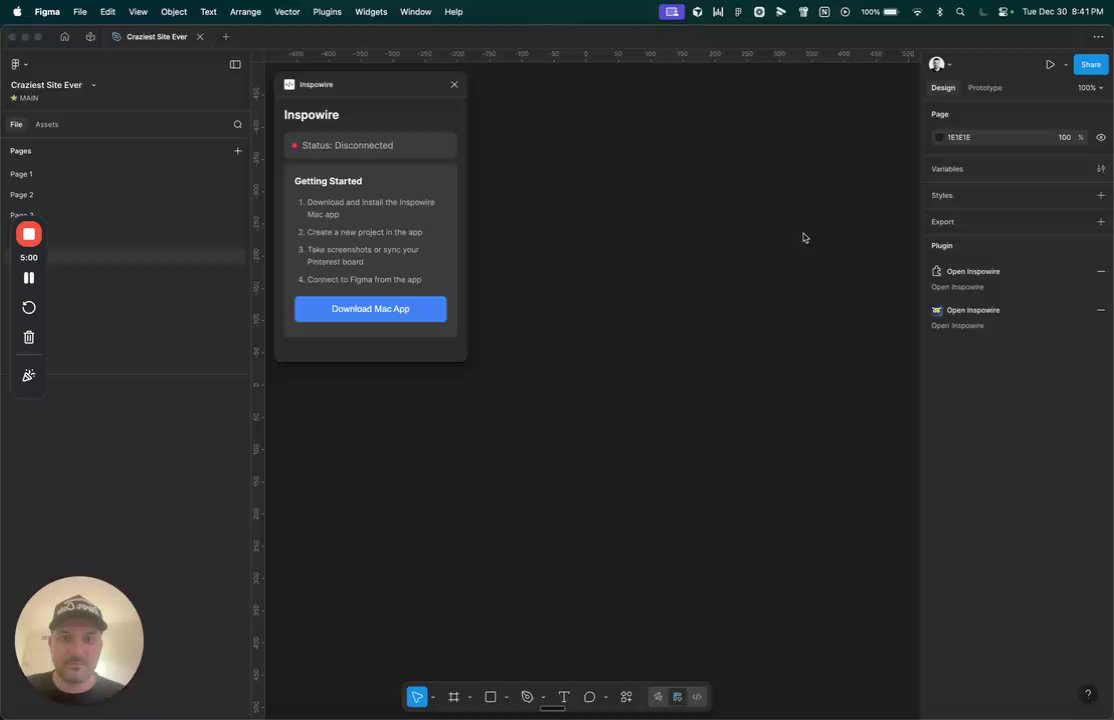Close the Craziest Site Ever tab
The width and height of the screenshot is (1114, 720).
[200, 37]
